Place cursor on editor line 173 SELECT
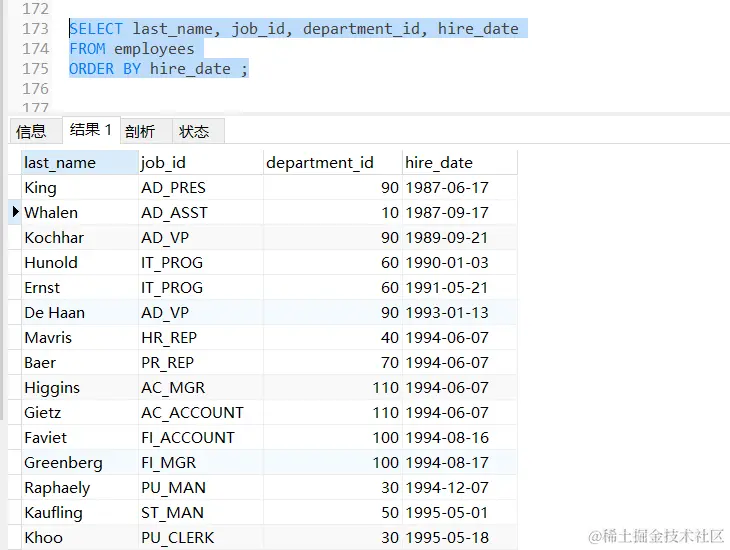 coord(96,29)
